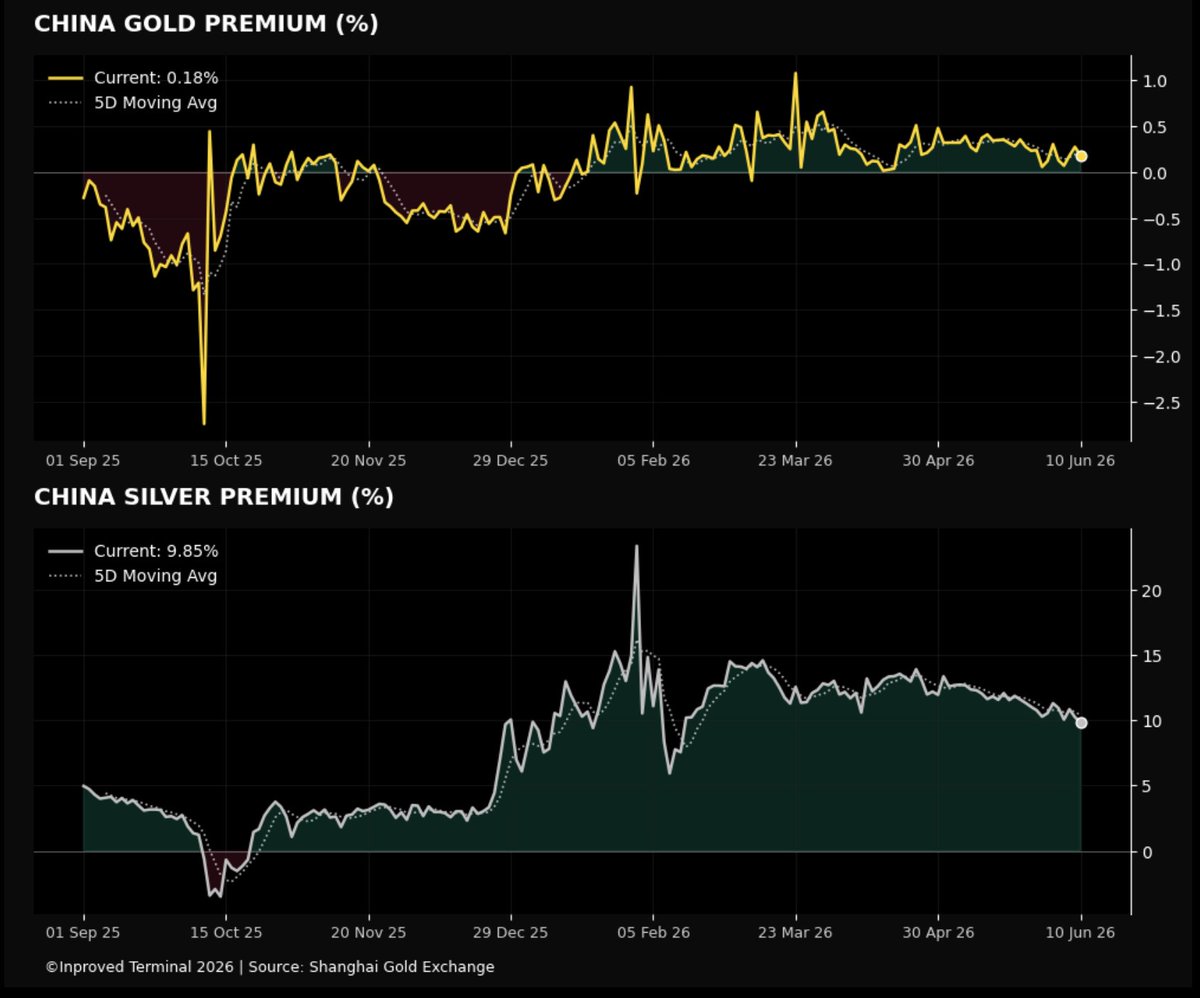Click gold chart x-axis label '05 Feb 26'
1200x998 pixels.
click(x=653, y=460)
